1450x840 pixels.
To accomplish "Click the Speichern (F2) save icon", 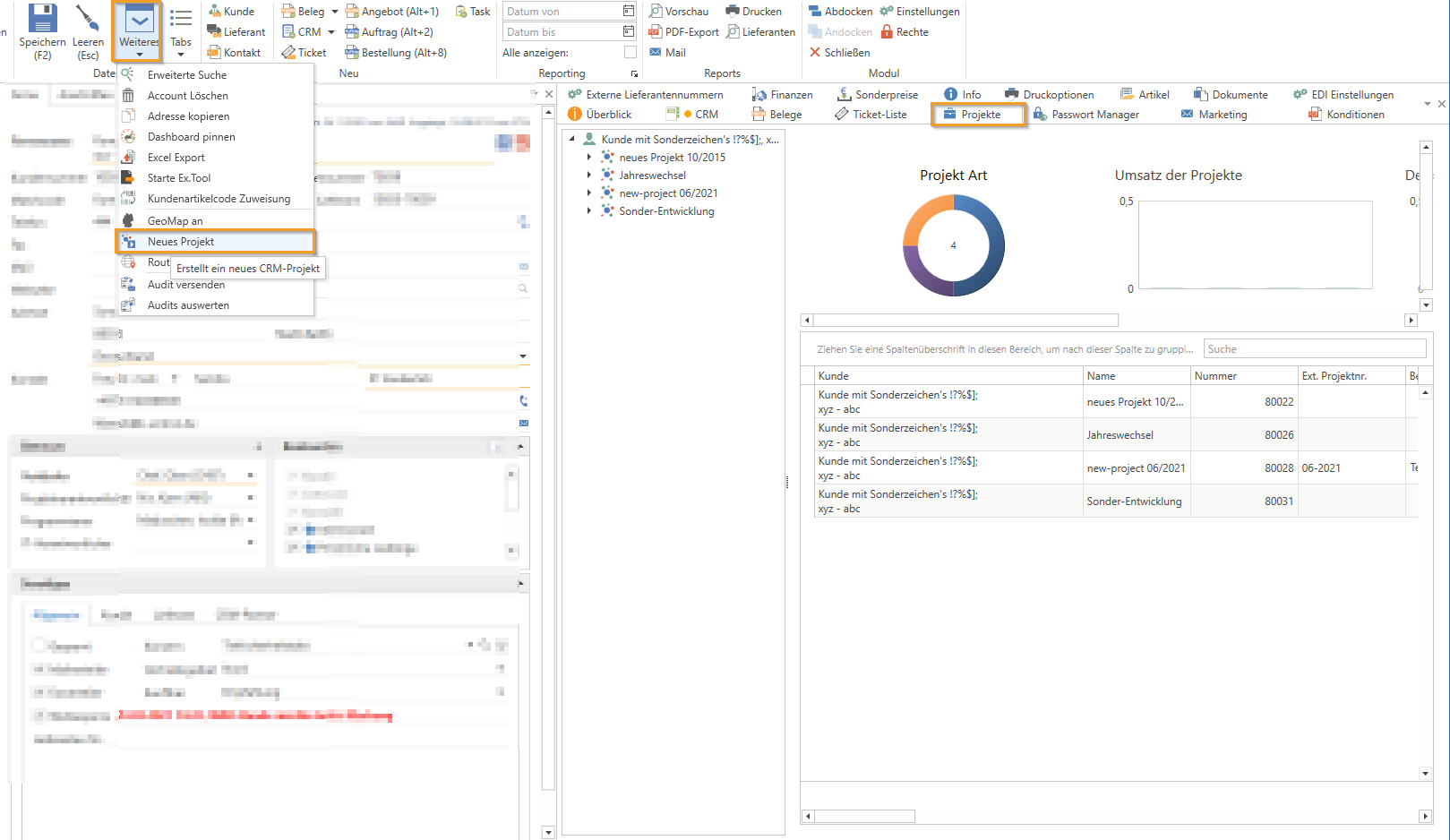I will coord(42,19).
